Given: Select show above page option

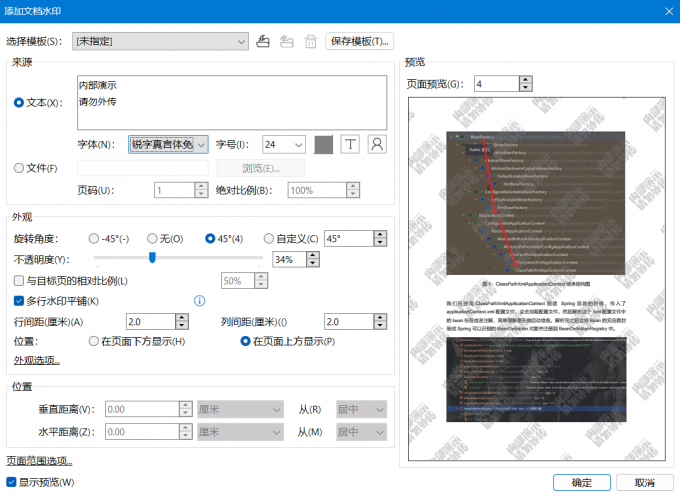Looking at the screenshot, I should point(245,341).
